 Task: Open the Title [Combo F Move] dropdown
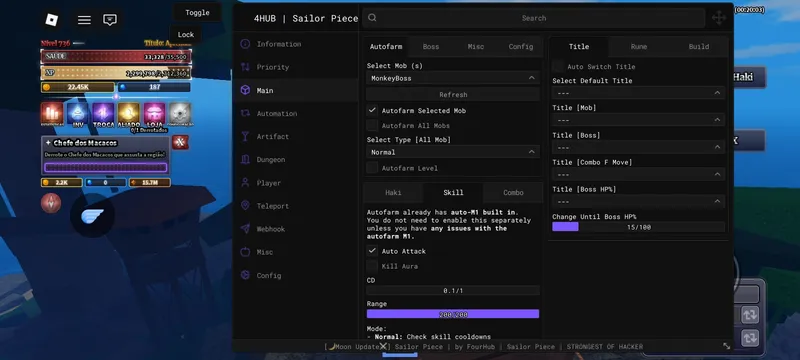638,174
